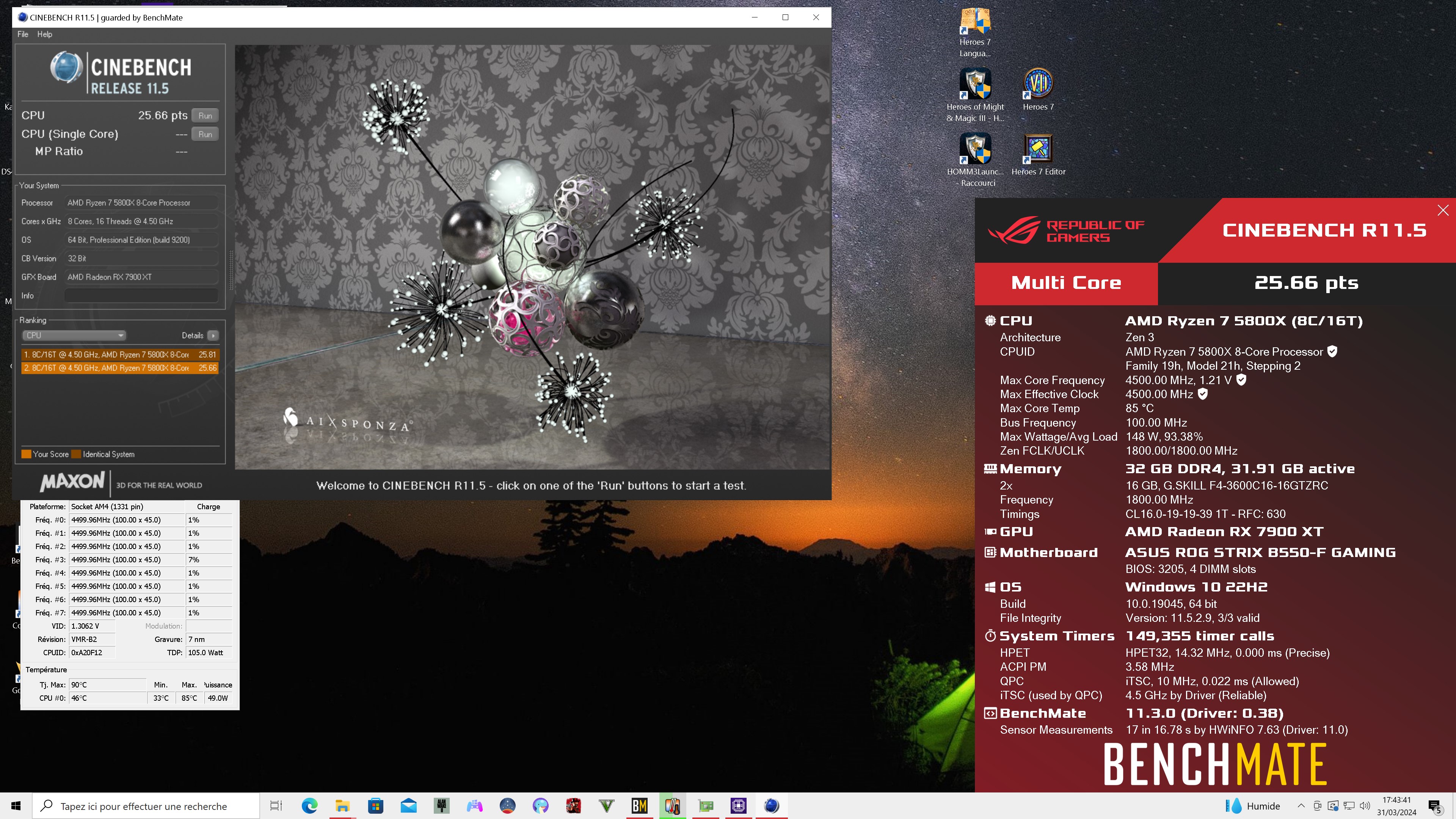Viewport: 1456px width, 819px height.
Task: Open Microsoft Store from taskbar
Action: pos(375,805)
